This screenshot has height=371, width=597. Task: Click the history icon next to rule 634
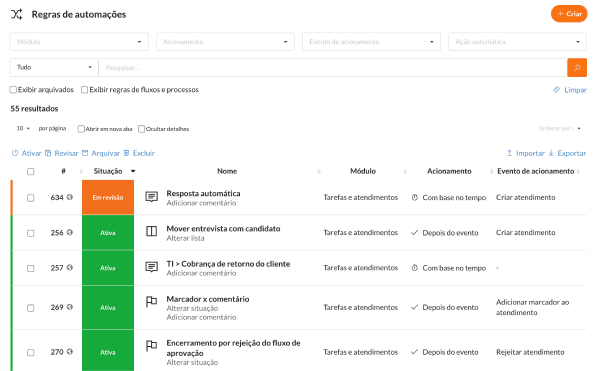[70, 197]
